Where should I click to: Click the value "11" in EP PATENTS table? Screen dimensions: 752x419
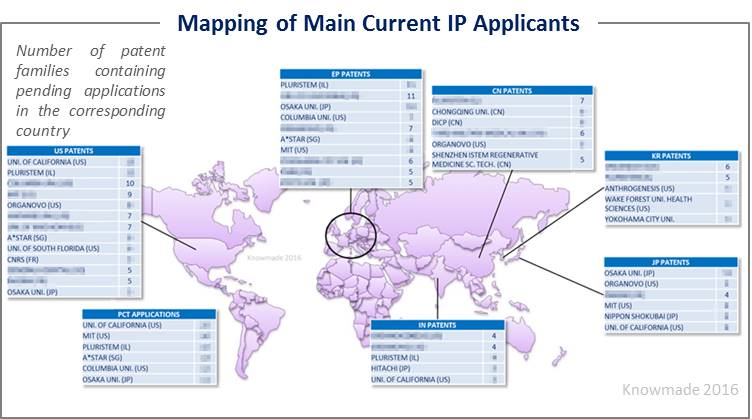(411, 96)
